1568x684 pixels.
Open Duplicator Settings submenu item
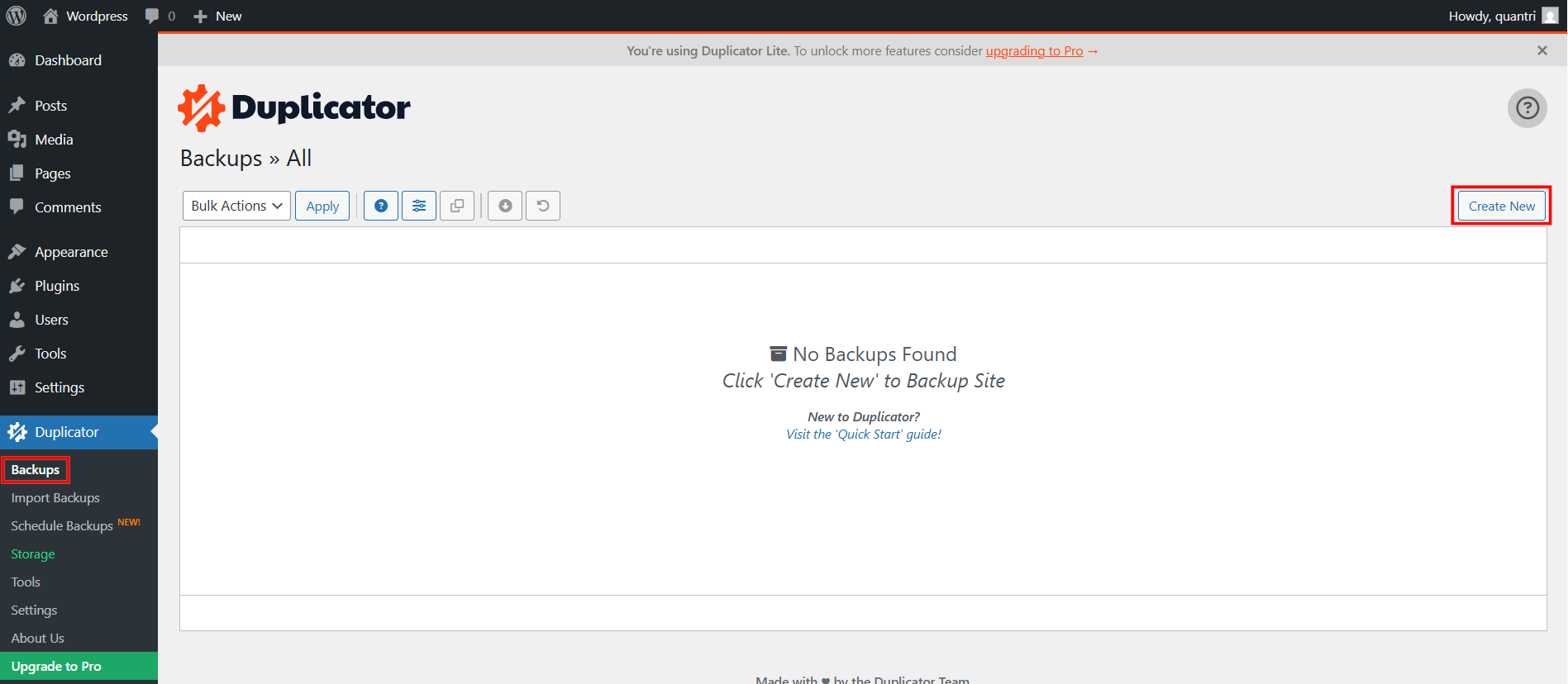click(34, 610)
